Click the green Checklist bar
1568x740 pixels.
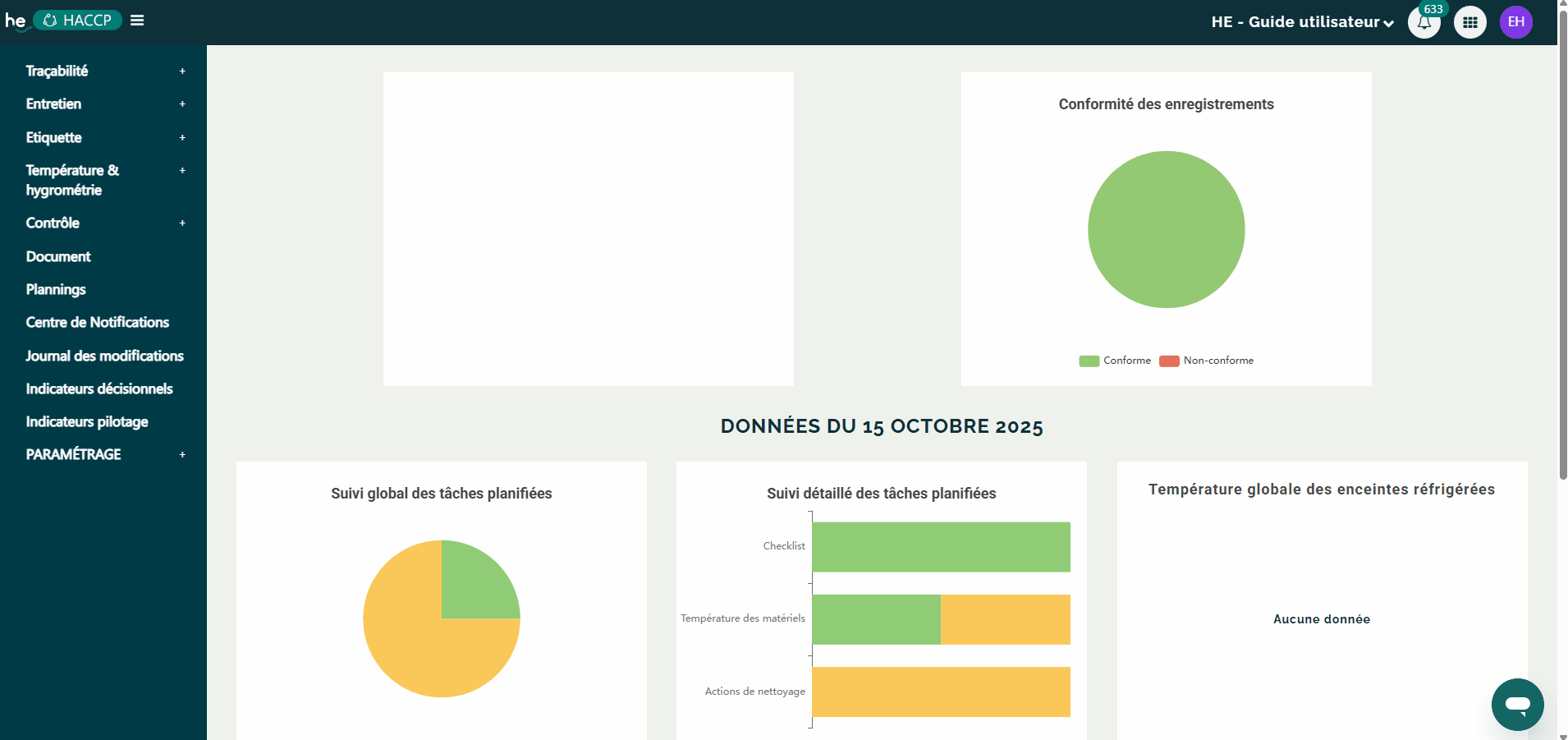[941, 547]
